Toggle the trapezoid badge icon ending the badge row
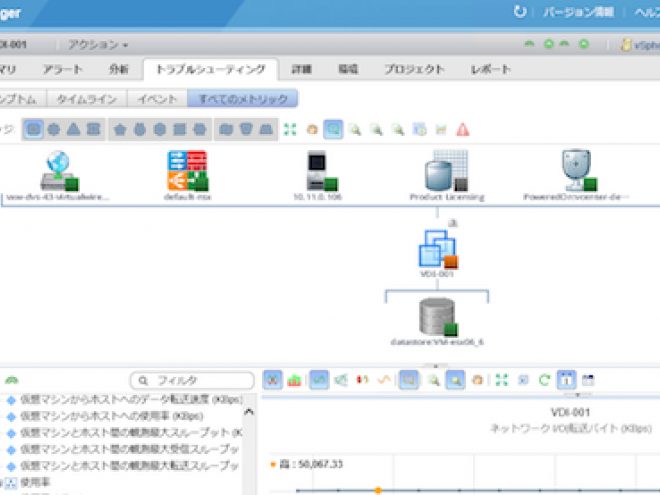 (266, 129)
